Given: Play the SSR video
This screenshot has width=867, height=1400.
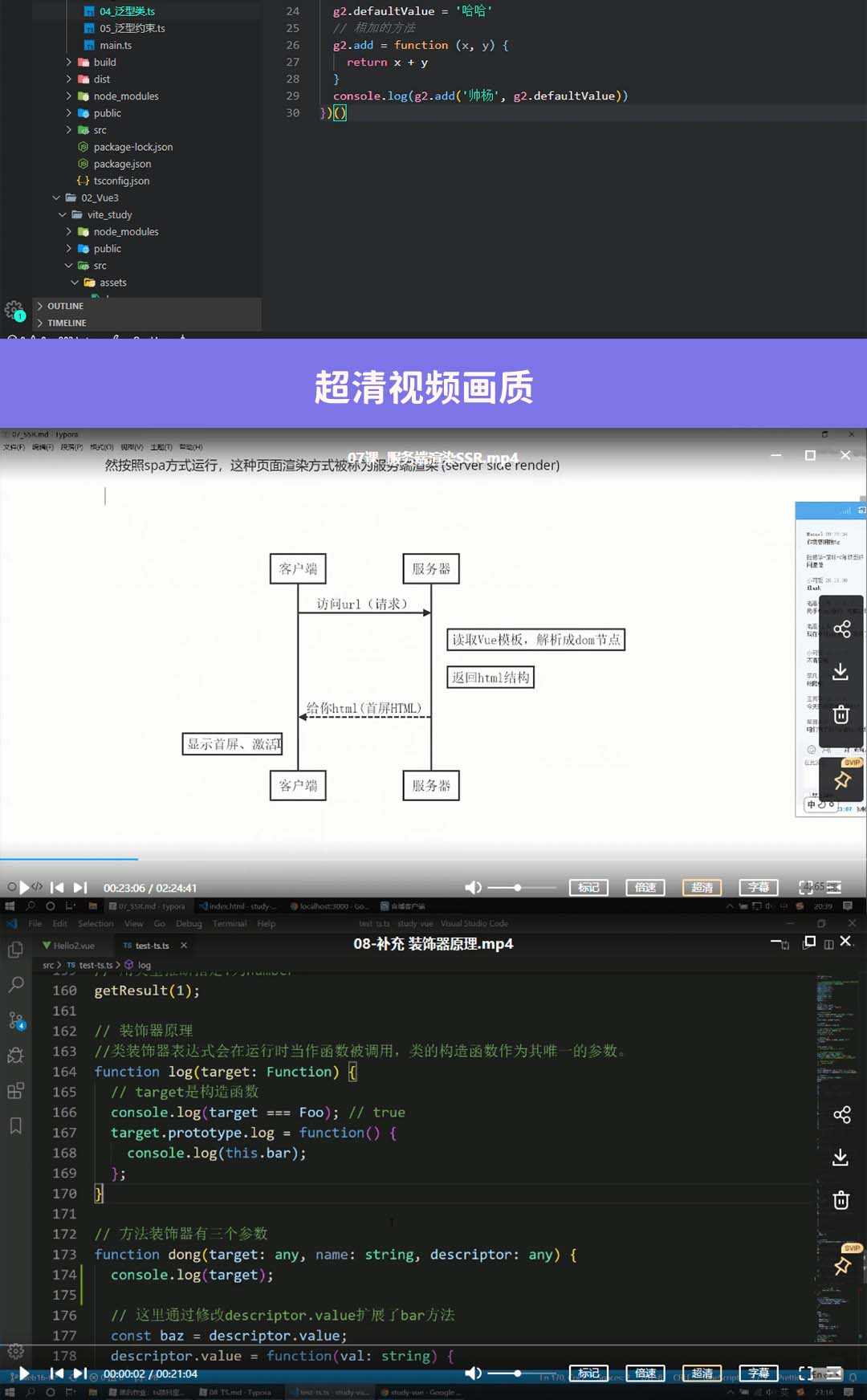Looking at the screenshot, I should [x=24, y=887].
